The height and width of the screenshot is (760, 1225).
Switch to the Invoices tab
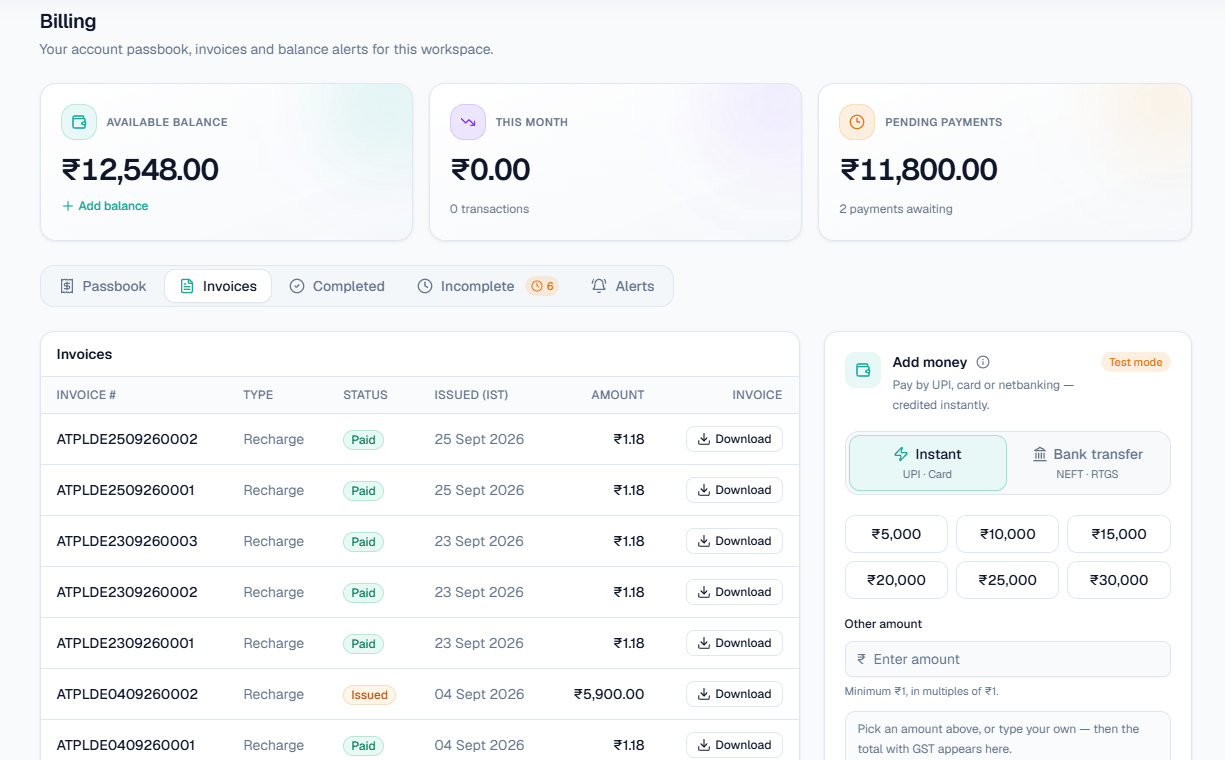[218, 286]
